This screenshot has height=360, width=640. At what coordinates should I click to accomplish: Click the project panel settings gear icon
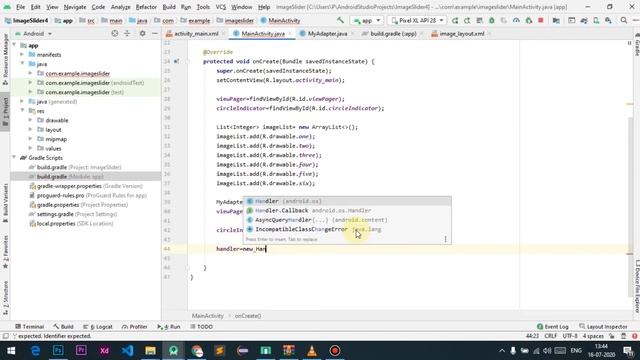142,33
